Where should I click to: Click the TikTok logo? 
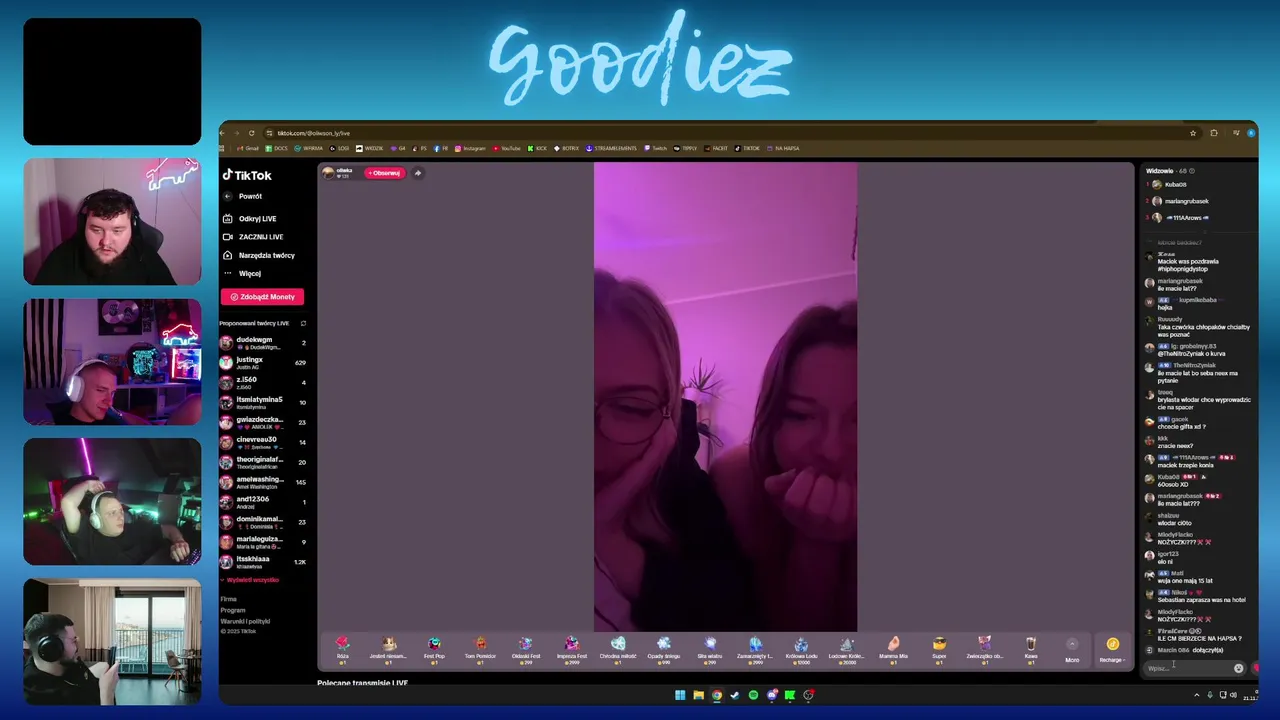pyautogui.click(x=247, y=175)
